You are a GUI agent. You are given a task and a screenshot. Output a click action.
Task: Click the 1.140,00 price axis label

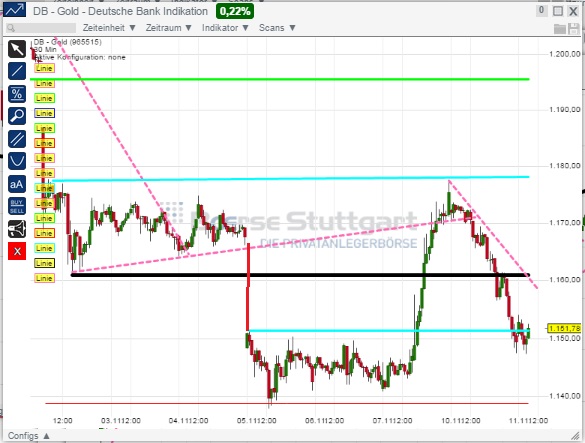565,396
